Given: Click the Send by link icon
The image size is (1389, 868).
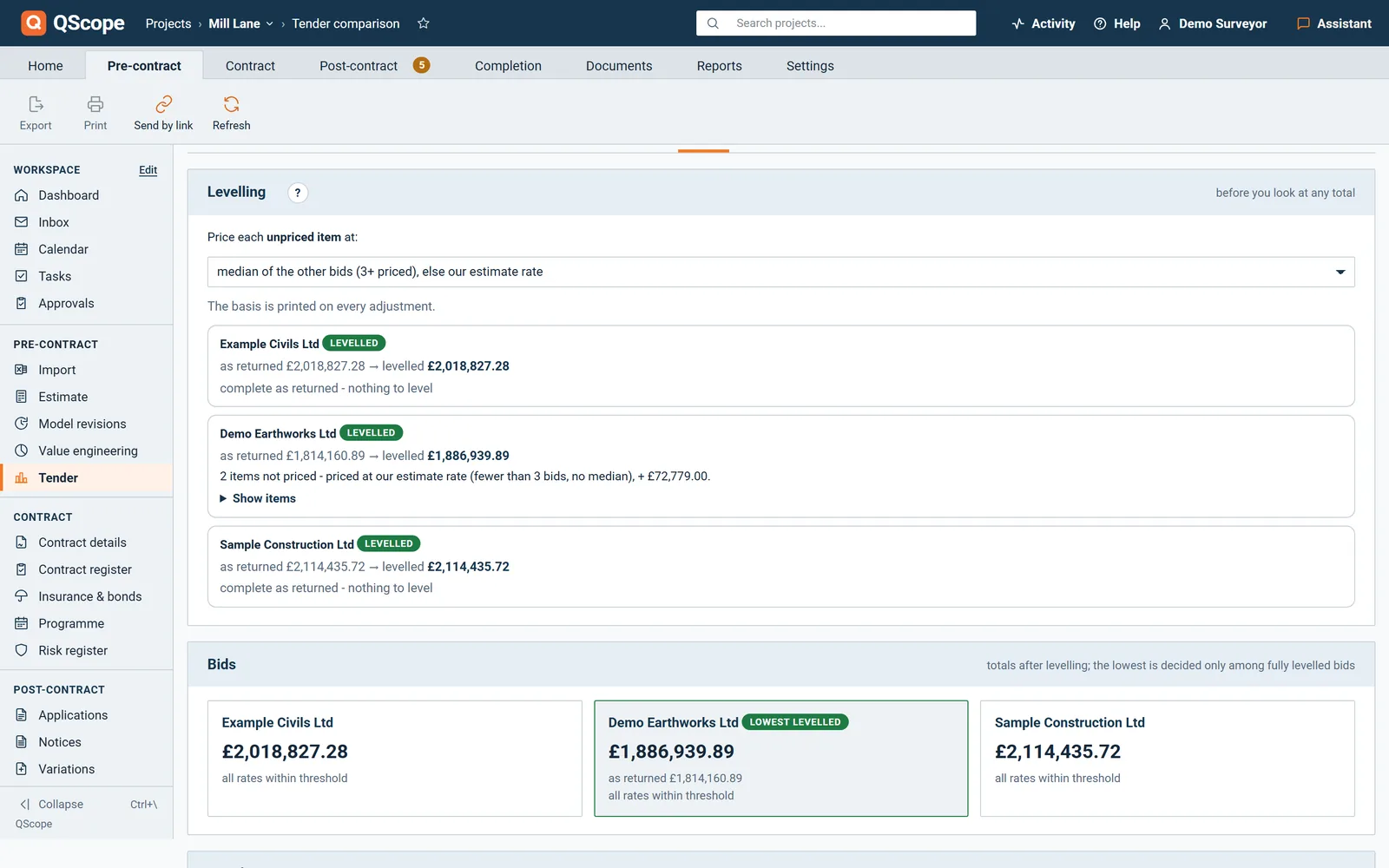Looking at the screenshot, I should (163, 114).
